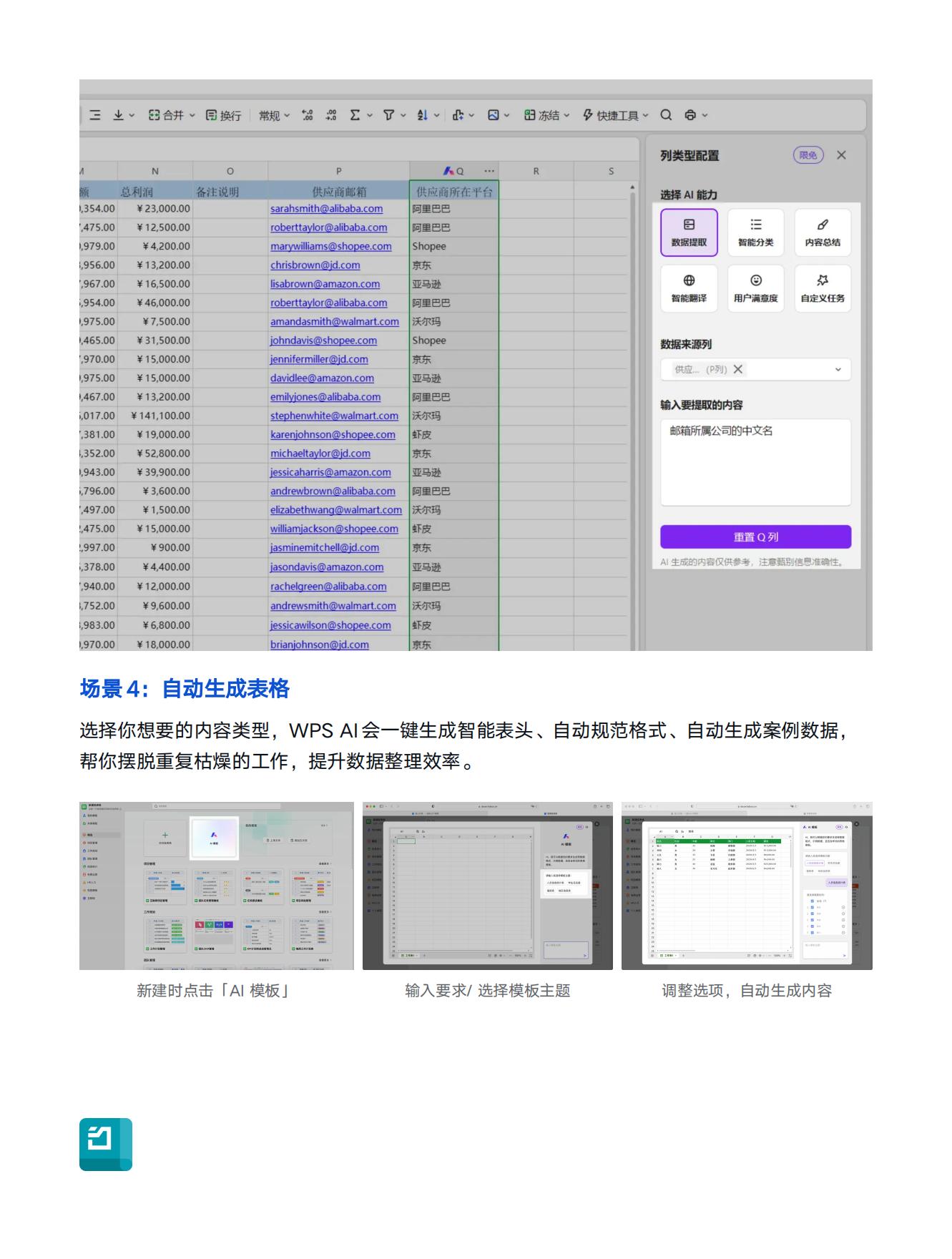
Task: Click the 合并 merge cells icon
Action: (154, 115)
